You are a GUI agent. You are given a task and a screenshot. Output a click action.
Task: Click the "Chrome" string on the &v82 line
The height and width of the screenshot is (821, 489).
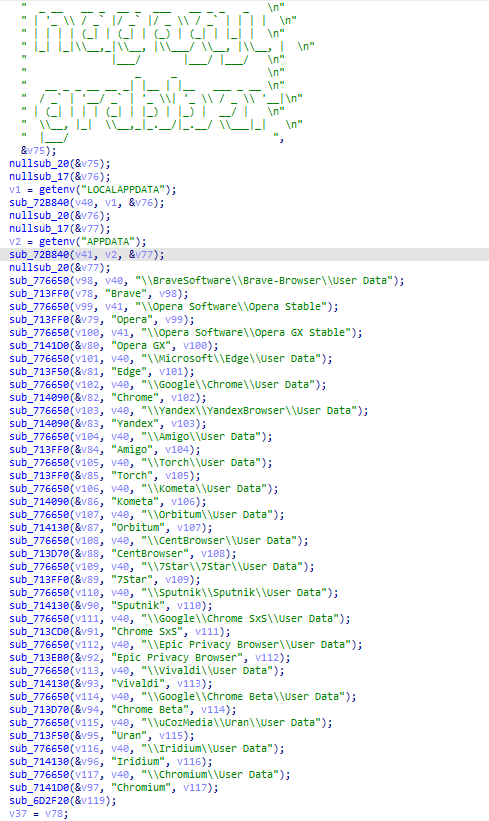click(x=135, y=397)
